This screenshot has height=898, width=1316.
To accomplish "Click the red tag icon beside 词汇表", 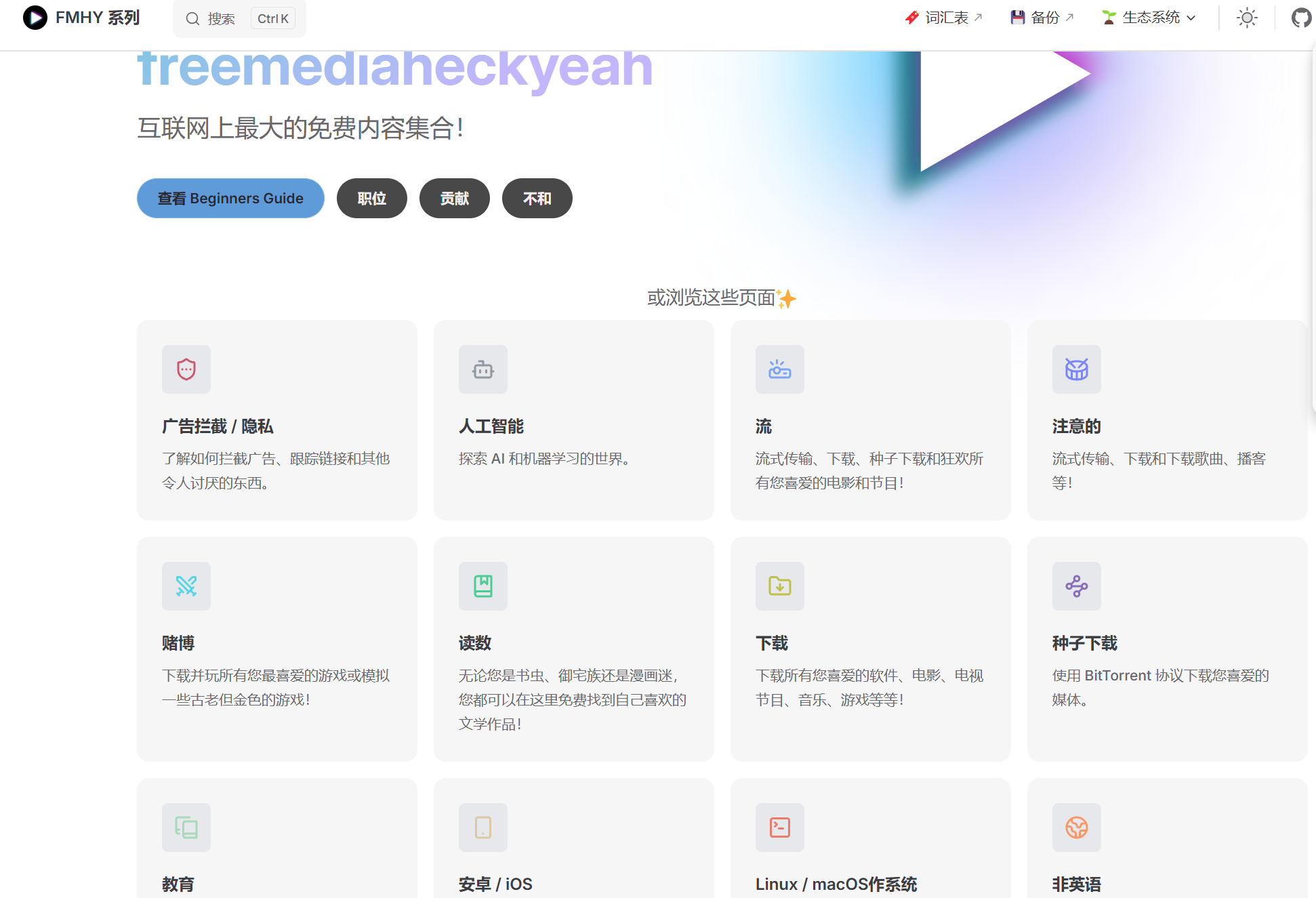I will 912,18.
